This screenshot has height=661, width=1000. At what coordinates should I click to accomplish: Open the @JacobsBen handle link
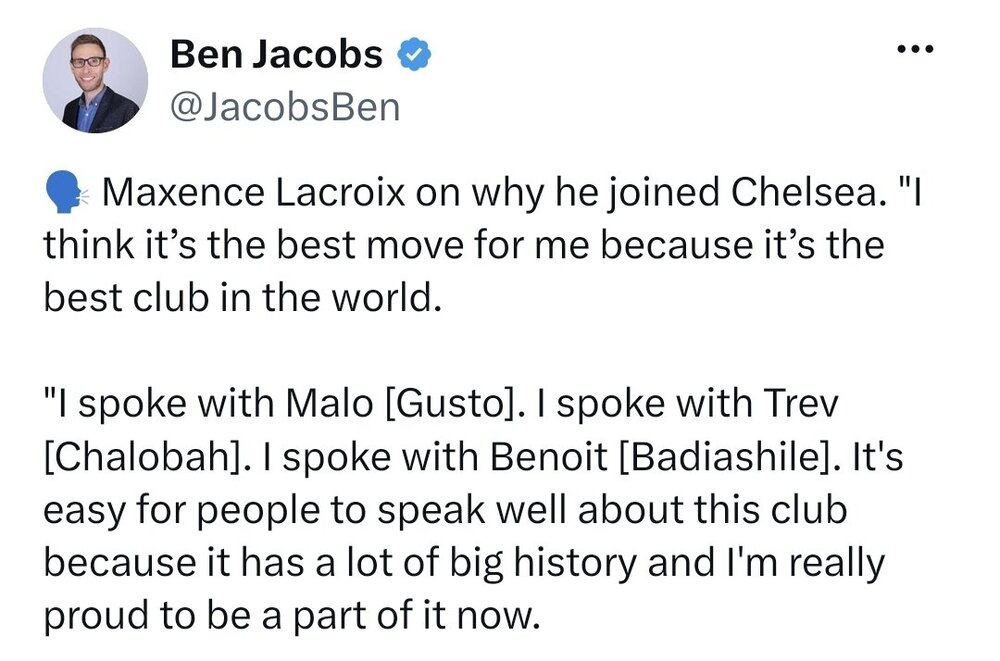[x=285, y=107]
